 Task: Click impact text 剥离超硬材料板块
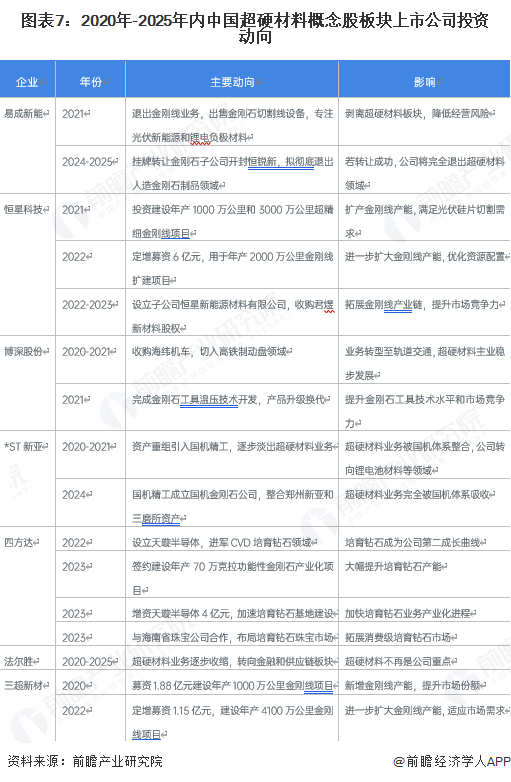pos(384,114)
